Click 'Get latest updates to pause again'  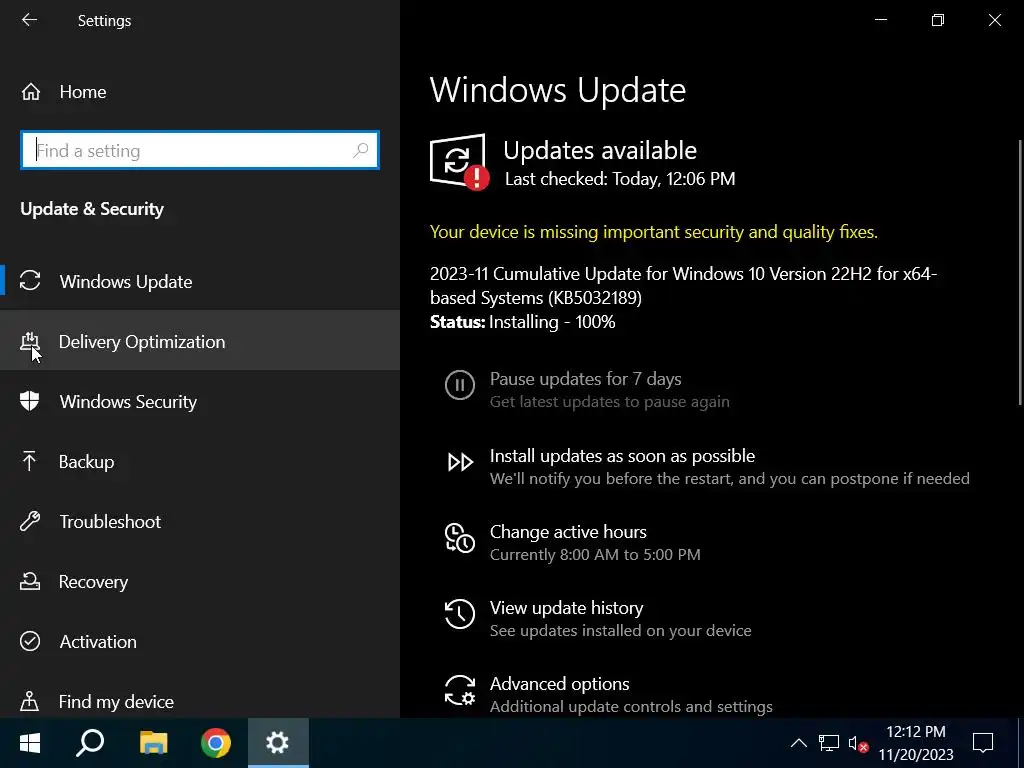(x=609, y=402)
